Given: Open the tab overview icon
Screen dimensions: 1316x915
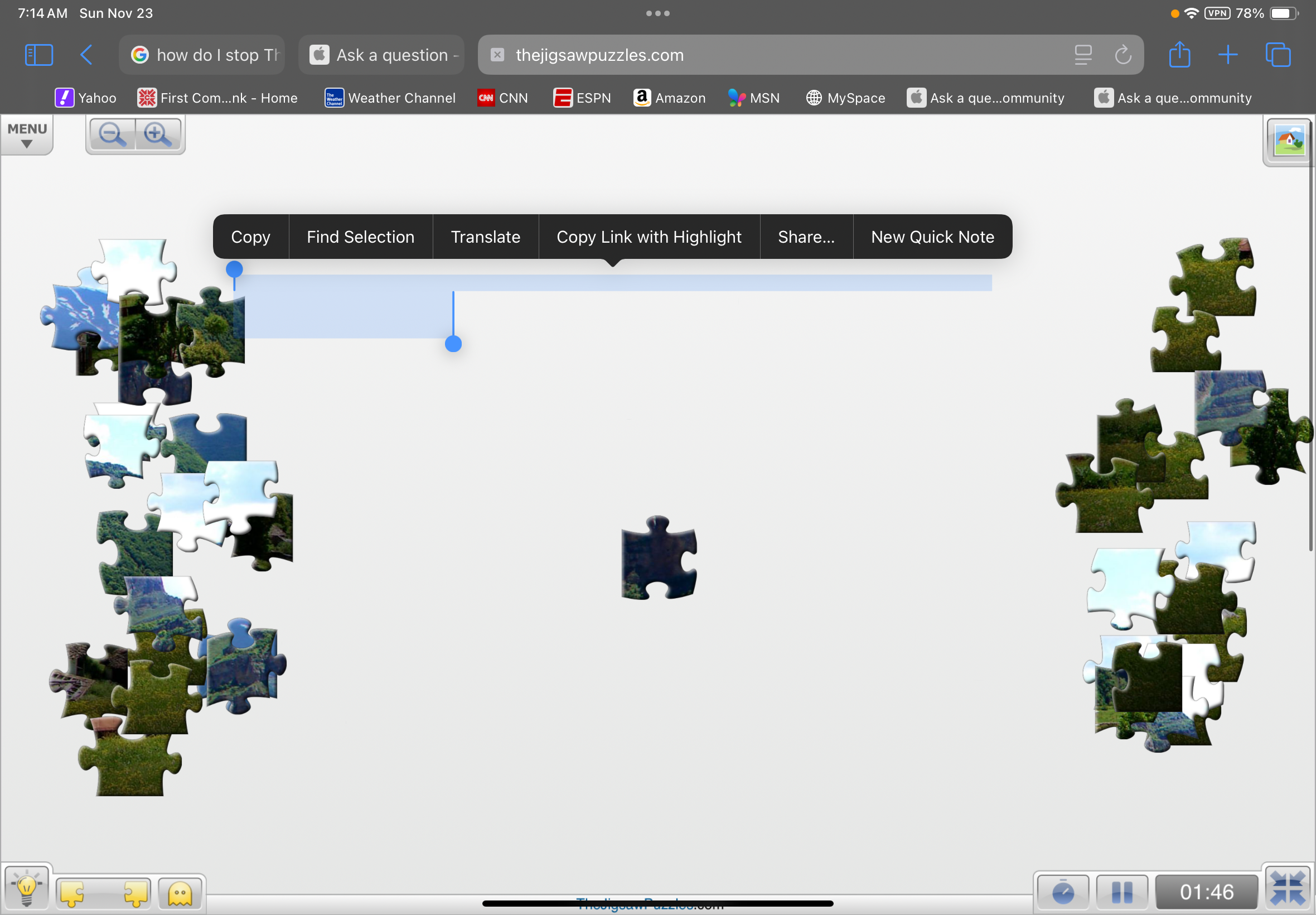Looking at the screenshot, I should 1278,55.
